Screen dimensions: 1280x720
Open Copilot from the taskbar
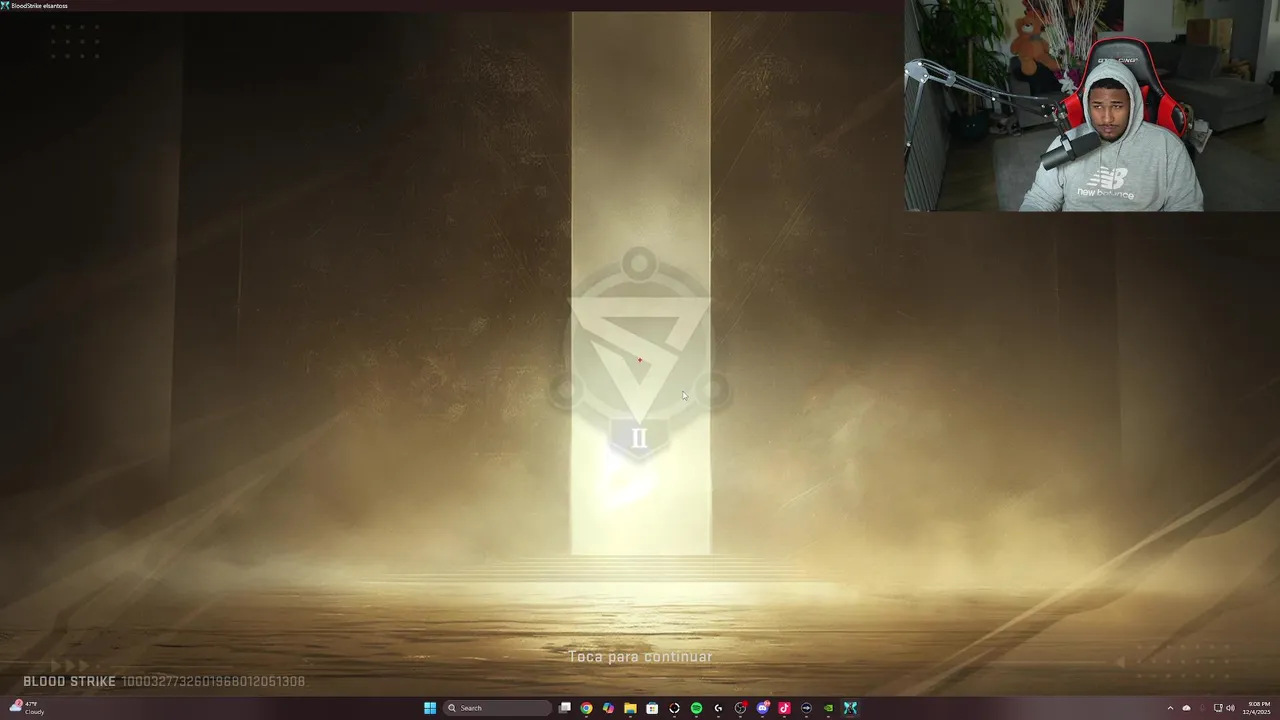click(x=608, y=708)
